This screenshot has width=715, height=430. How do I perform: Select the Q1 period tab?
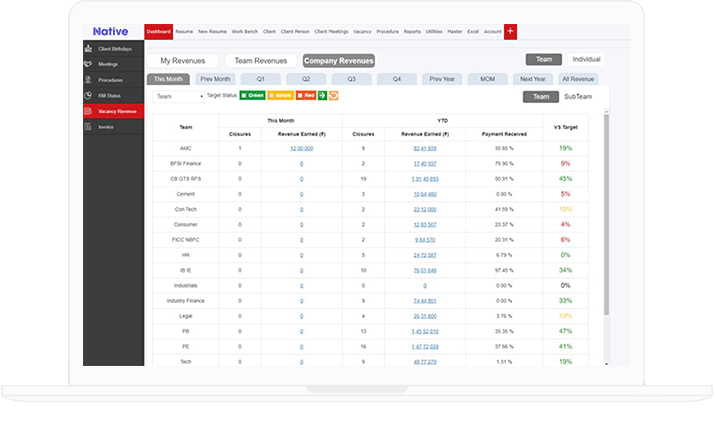[260, 79]
